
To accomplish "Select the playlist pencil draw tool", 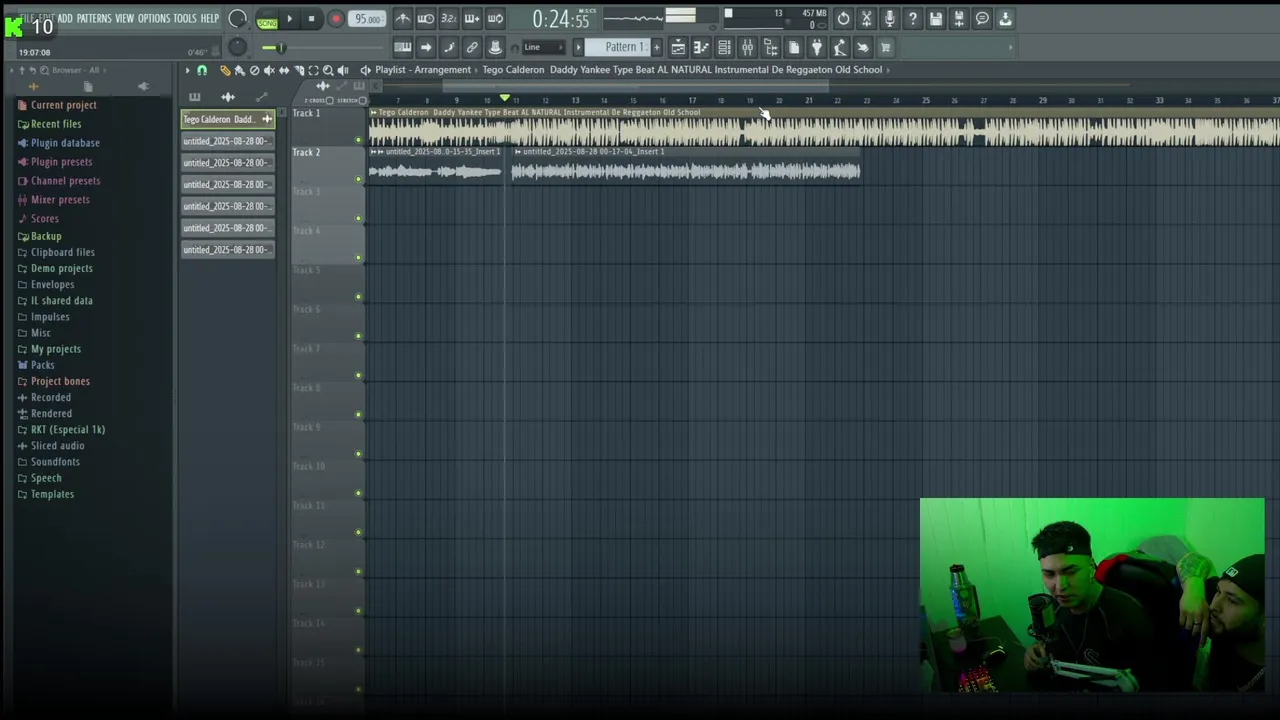I will (224, 70).
